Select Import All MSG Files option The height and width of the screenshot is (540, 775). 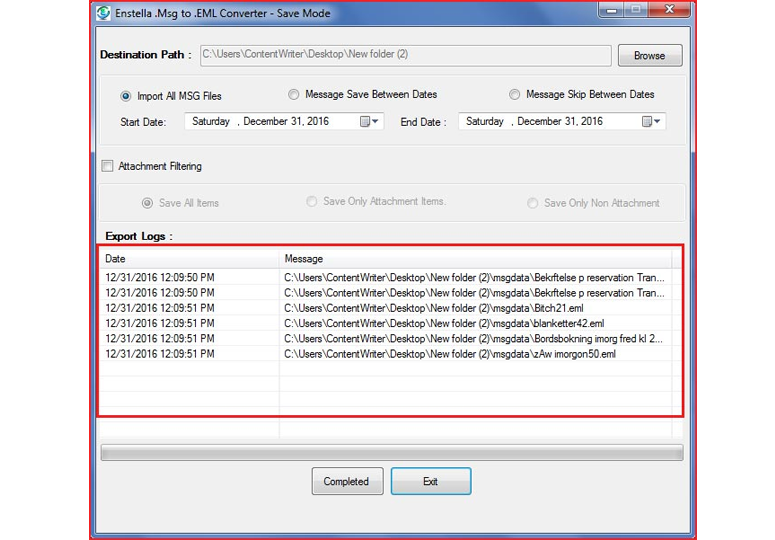[x=126, y=96]
